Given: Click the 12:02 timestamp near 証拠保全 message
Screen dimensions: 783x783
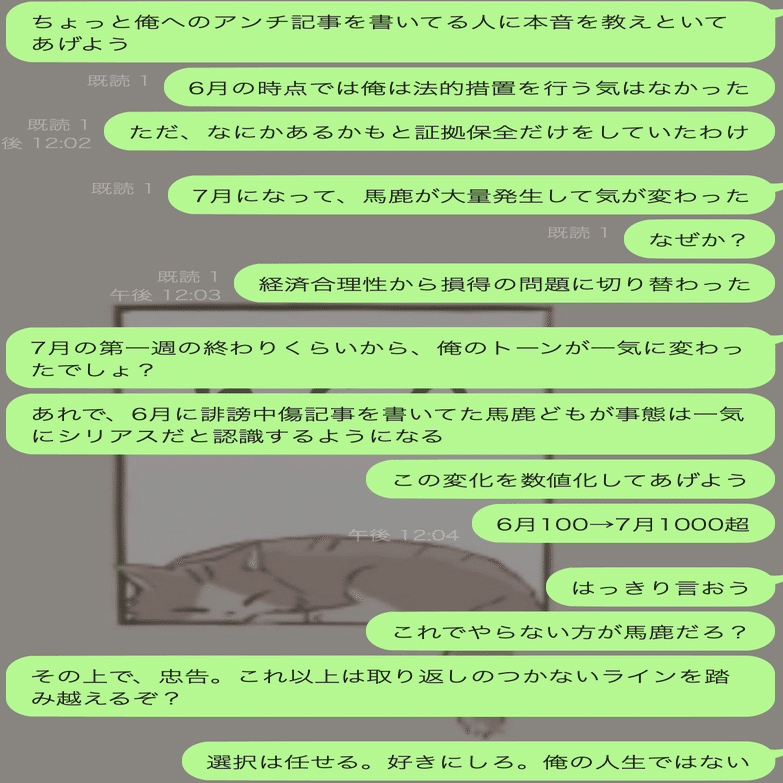Looking at the screenshot, I should pyautogui.click(x=46, y=143).
